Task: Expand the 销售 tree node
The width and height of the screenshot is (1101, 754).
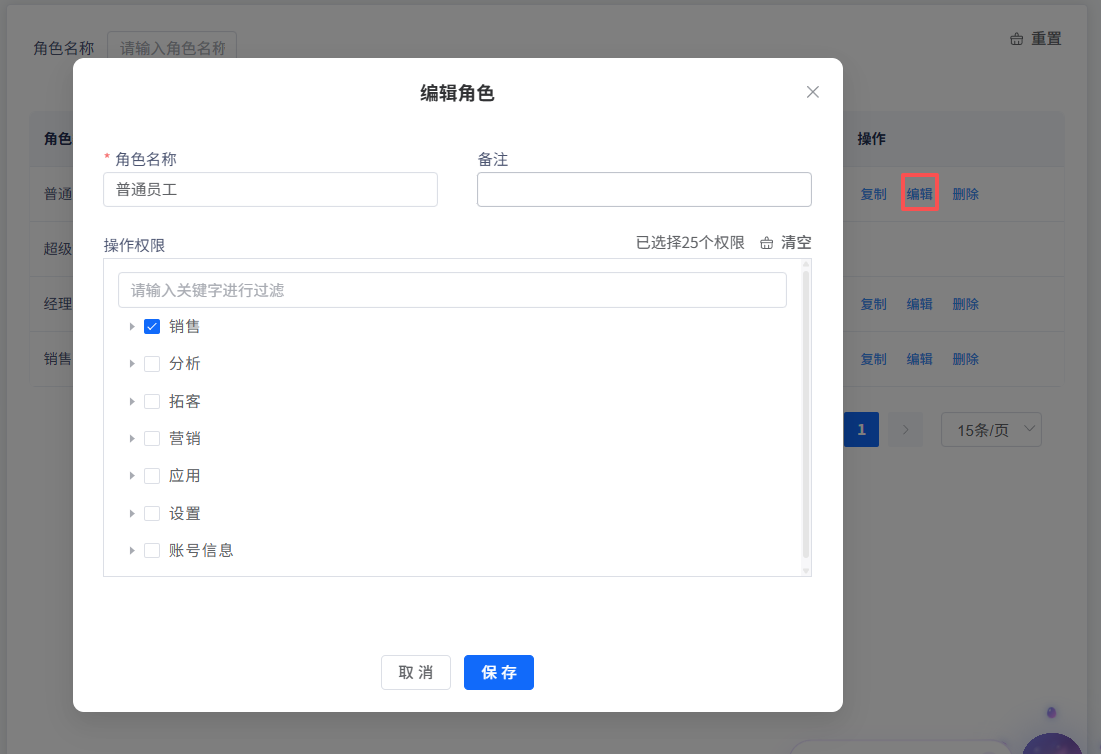Action: (x=132, y=326)
